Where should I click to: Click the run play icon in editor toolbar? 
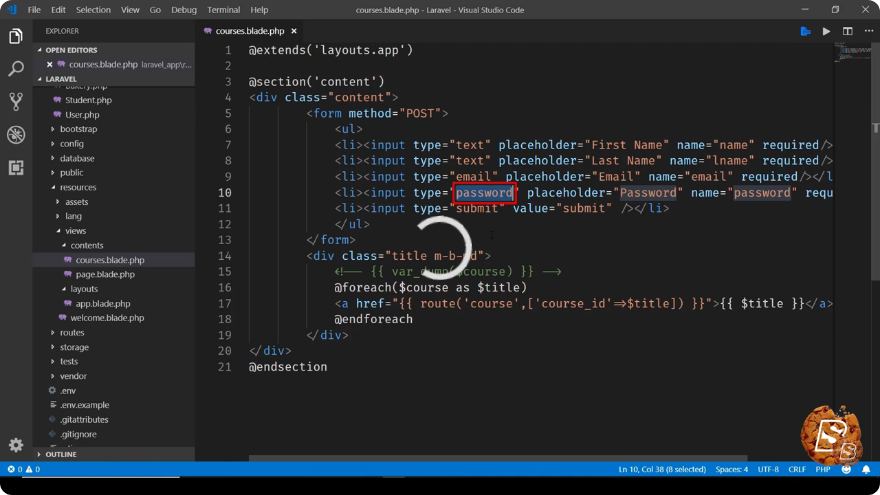pos(826,31)
